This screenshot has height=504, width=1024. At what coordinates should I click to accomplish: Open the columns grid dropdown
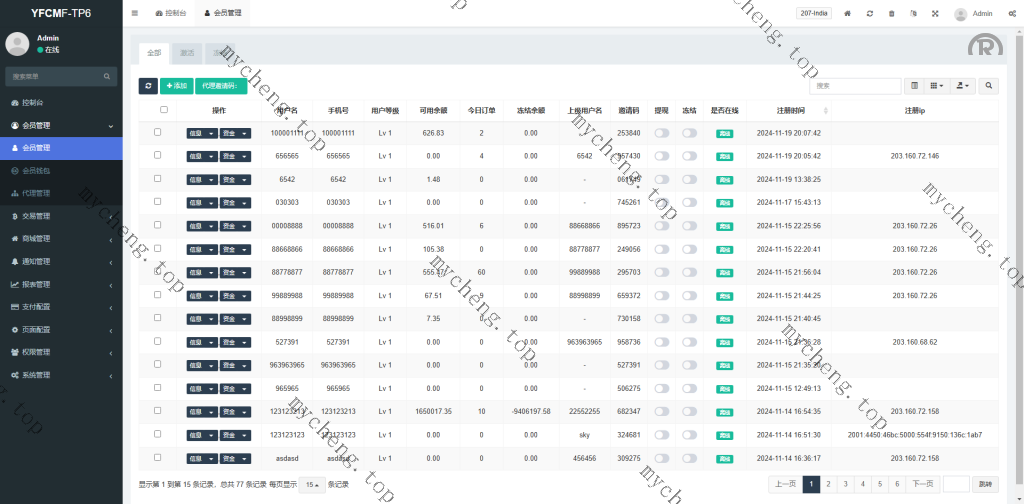coord(936,86)
